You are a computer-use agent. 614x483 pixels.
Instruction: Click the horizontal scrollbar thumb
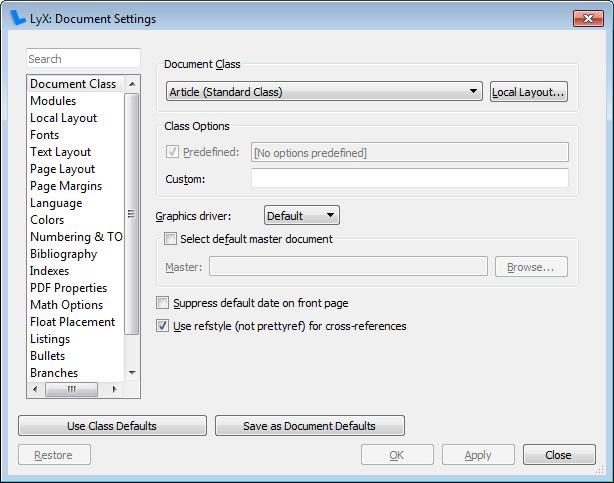(71, 389)
